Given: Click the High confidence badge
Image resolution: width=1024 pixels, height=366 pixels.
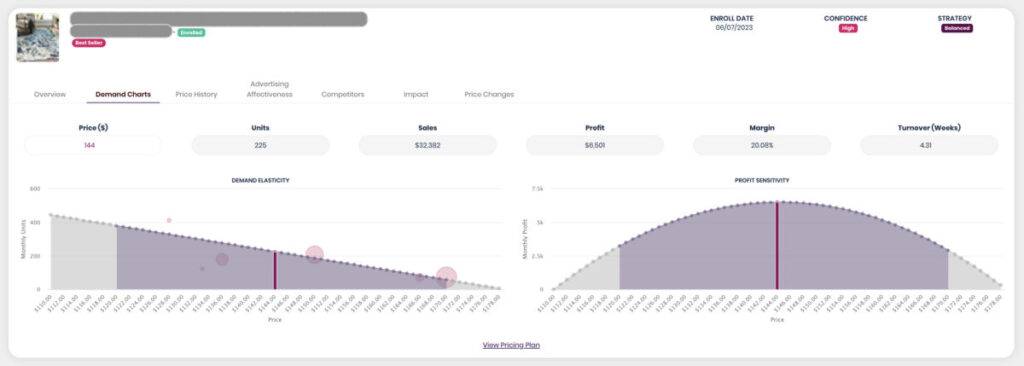Looking at the screenshot, I should coord(848,28).
